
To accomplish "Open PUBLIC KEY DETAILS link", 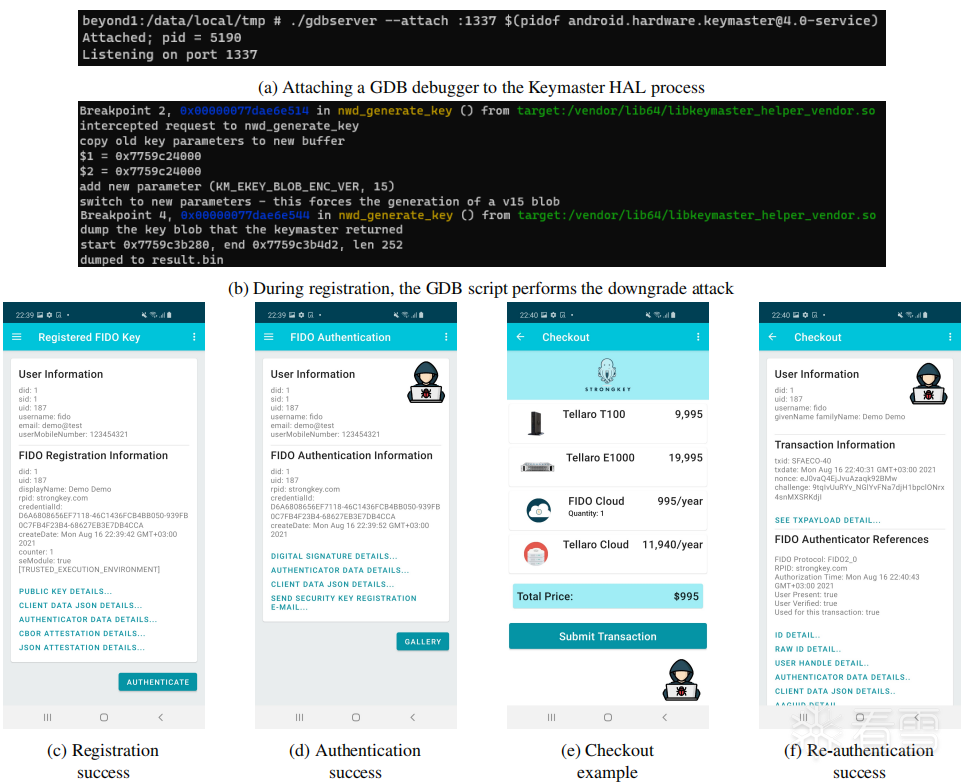I will pos(65,591).
